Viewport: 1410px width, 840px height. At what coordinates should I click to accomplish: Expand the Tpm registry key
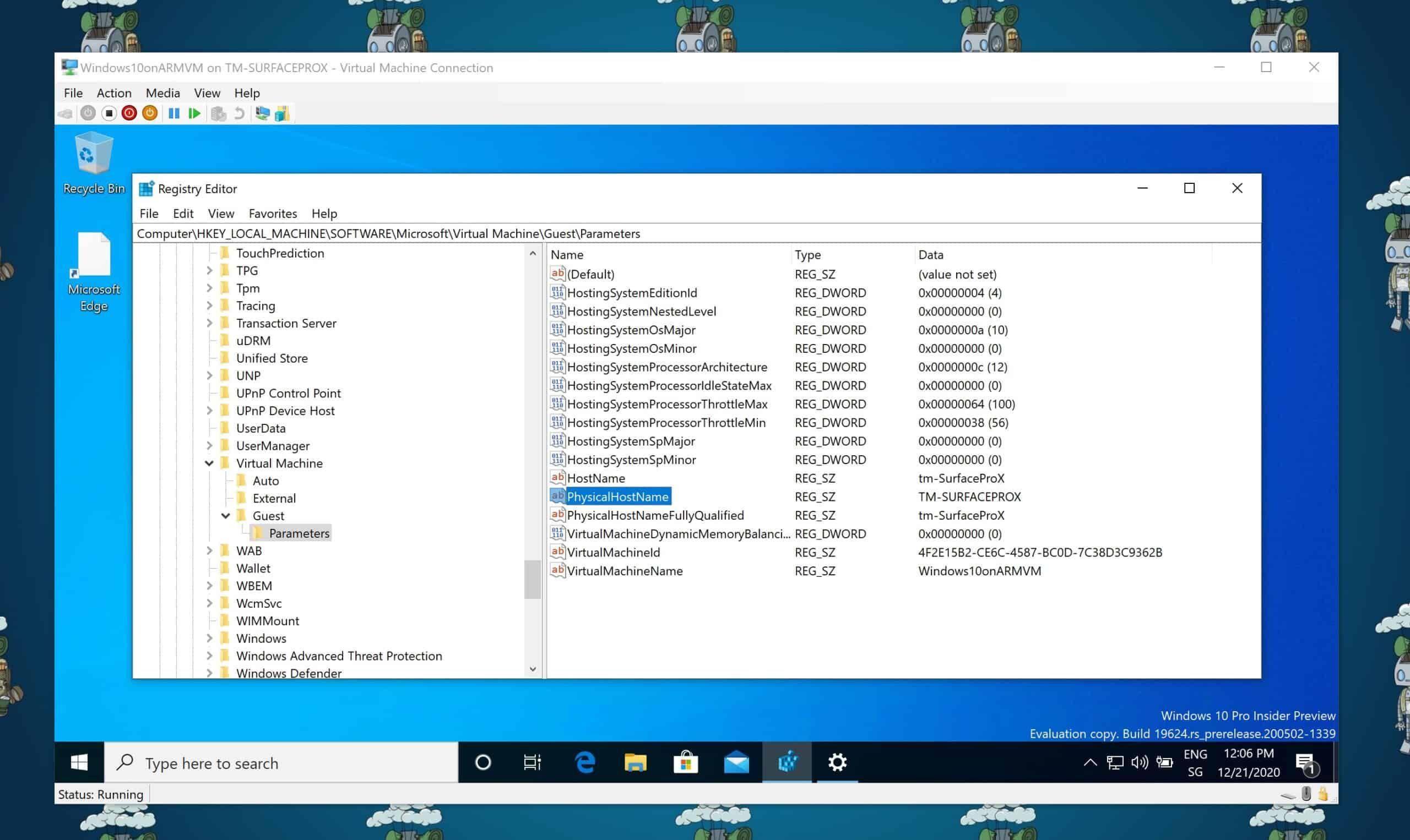209,287
